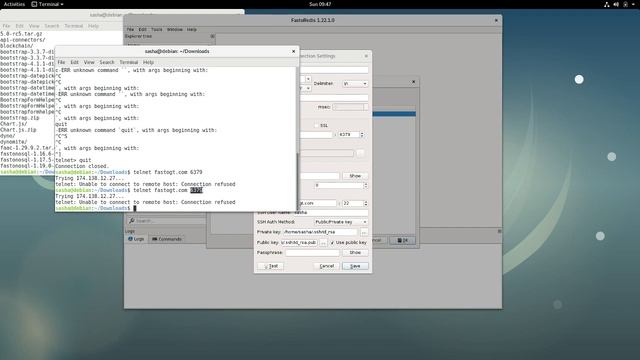The image size is (640, 360).
Task: Save the connection settings
Action: [x=355, y=266]
